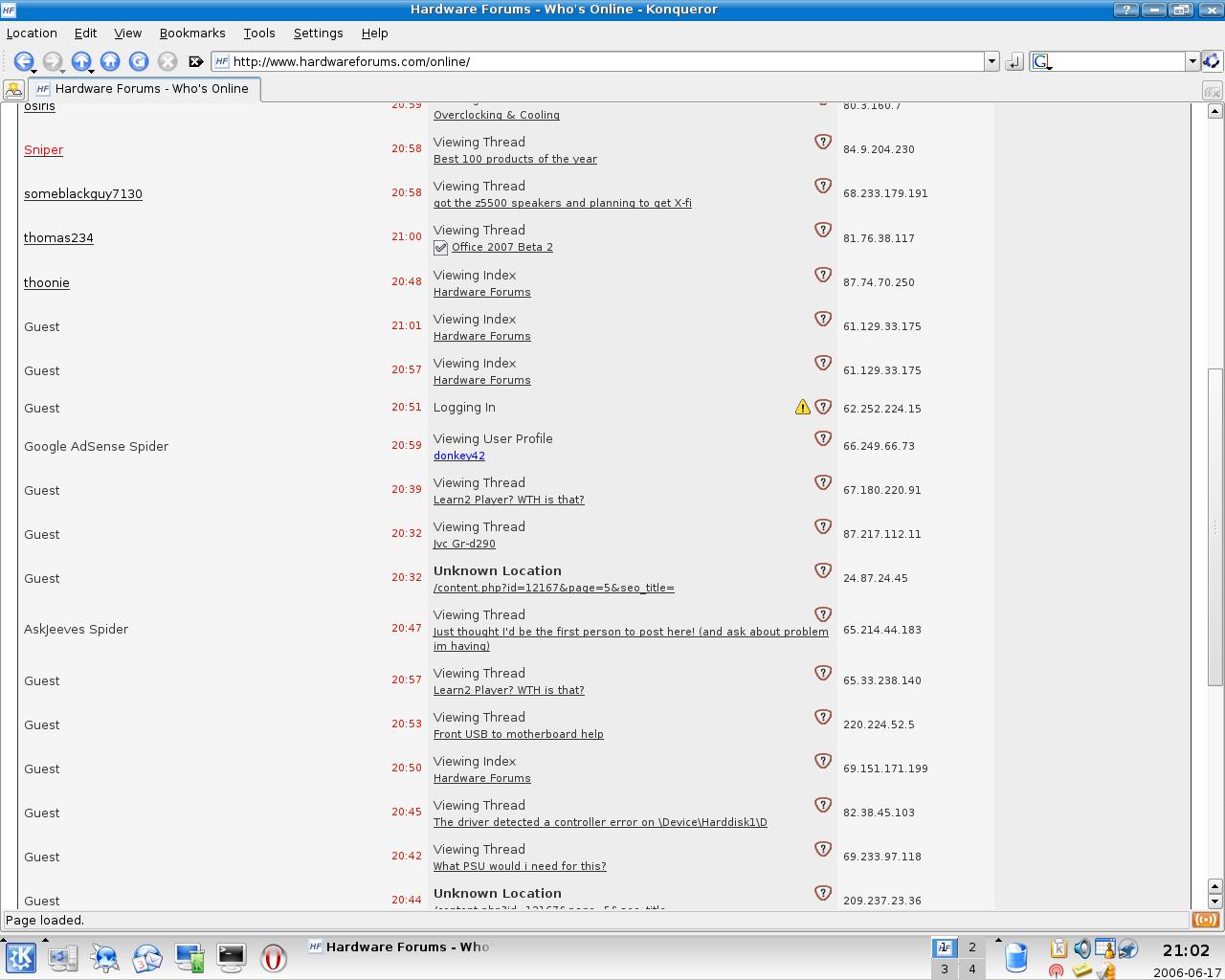Open a new tab with the tab bar icon
1225x980 pixels.
pyautogui.click(x=13, y=90)
